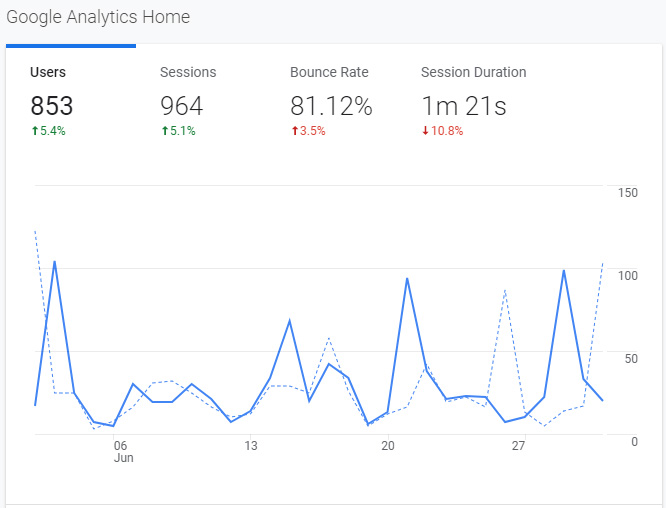
Task: Click the red 10.8% decrease indicator
Action: tap(443, 131)
